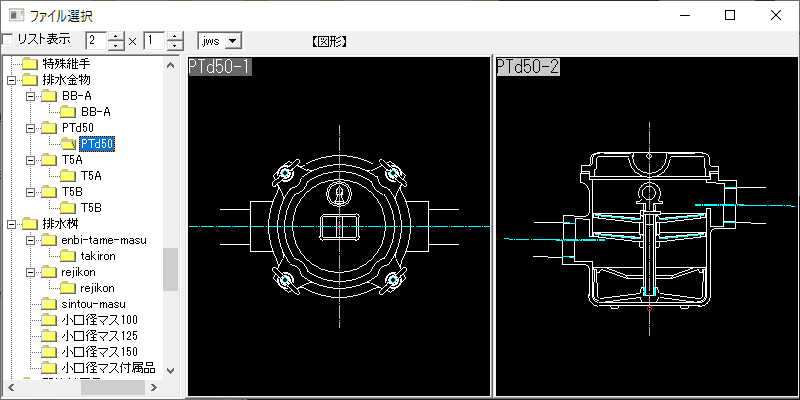Collapse the 排水金物 tree node
The image size is (800, 400).
tap(12, 80)
